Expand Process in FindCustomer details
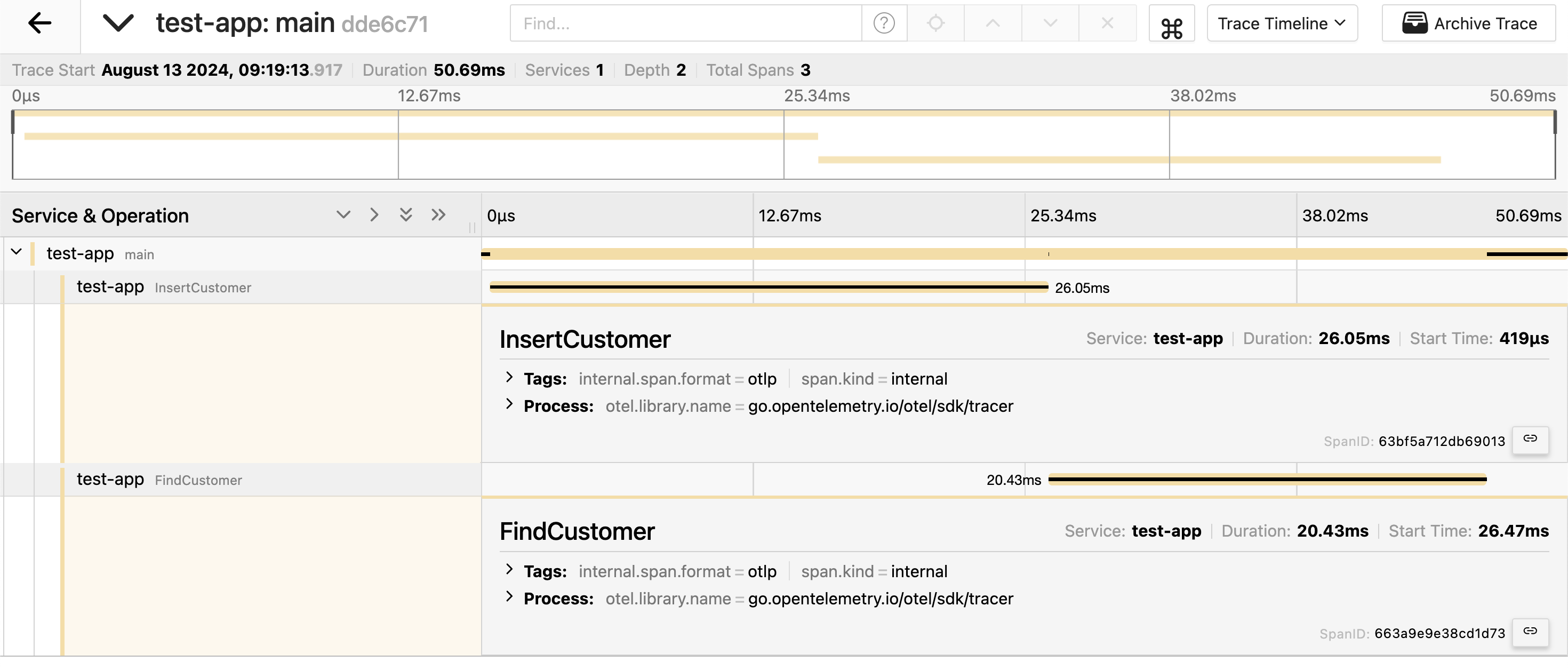The width and height of the screenshot is (1568, 670). tap(509, 597)
